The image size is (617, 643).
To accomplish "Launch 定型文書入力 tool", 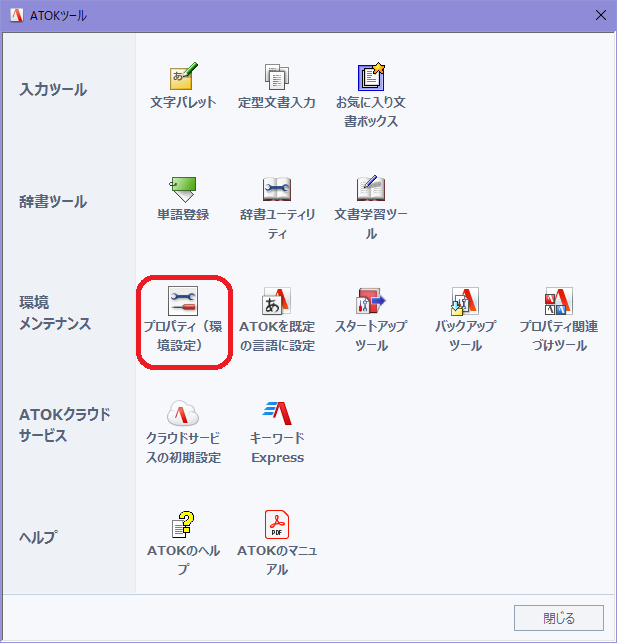I will (277, 86).
